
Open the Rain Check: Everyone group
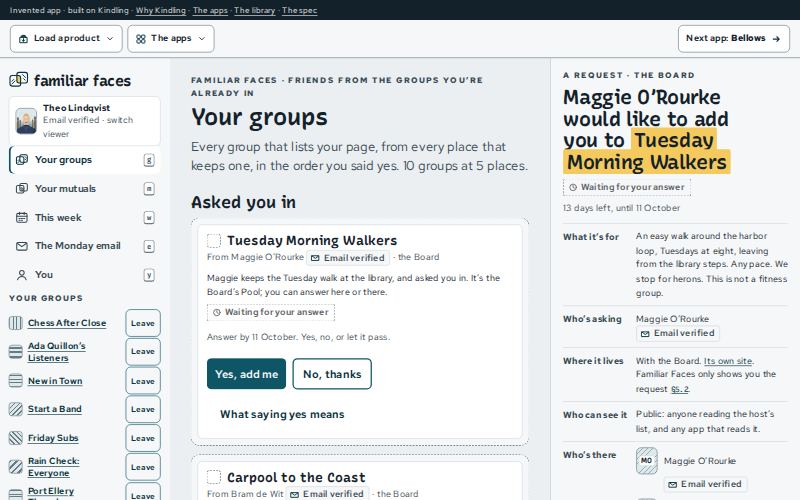(x=54, y=467)
